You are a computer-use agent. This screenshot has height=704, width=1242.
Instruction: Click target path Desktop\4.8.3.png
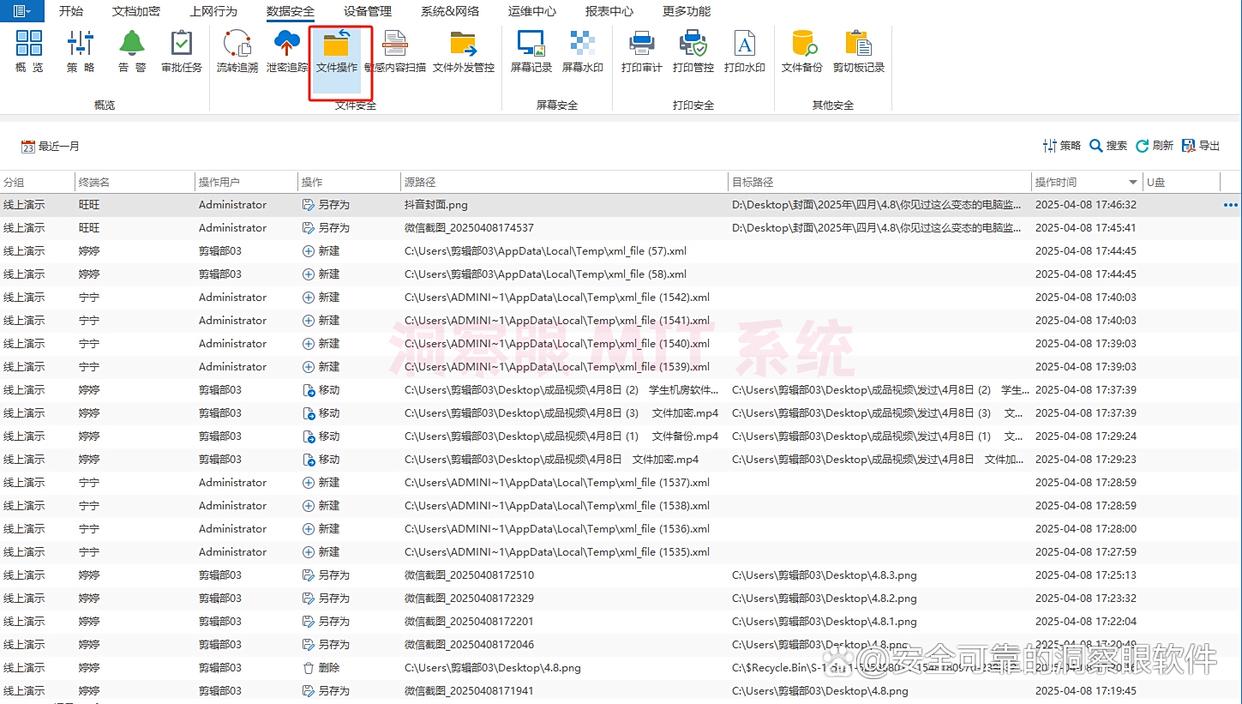(x=824, y=575)
